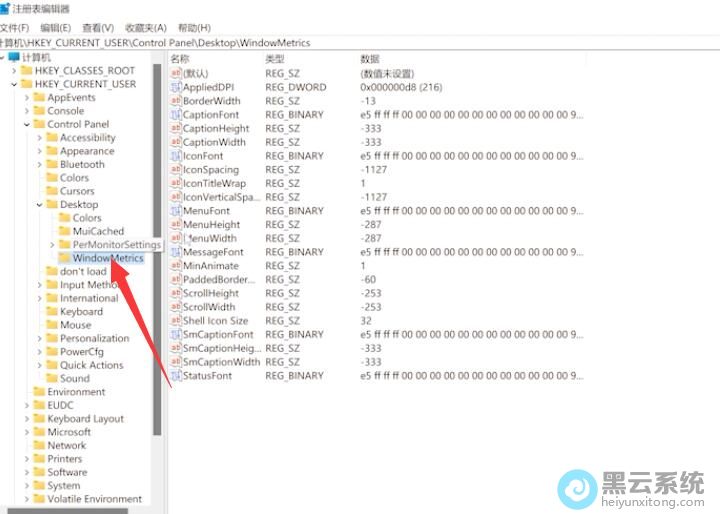Collapse the HKEY_CURRENT_USER tree node
The height and width of the screenshot is (514, 720).
tap(14, 84)
